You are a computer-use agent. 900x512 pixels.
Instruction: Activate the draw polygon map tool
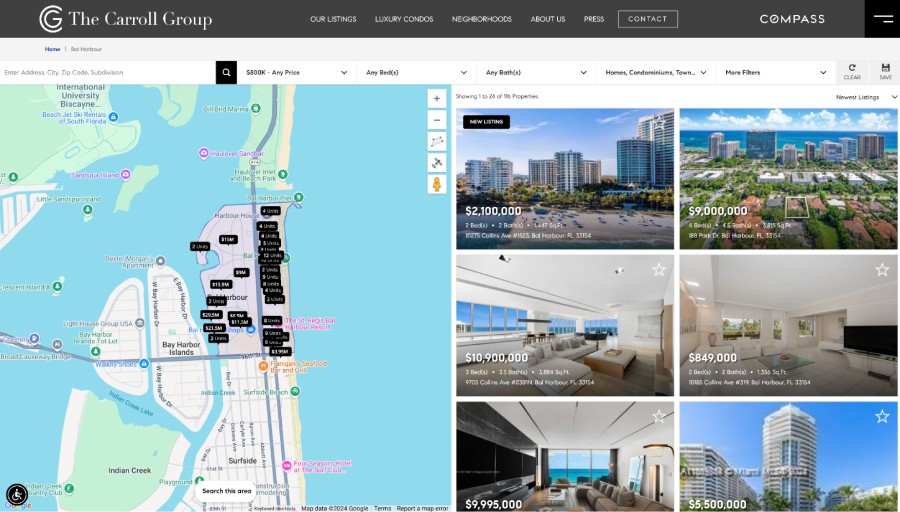(x=436, y=141)
